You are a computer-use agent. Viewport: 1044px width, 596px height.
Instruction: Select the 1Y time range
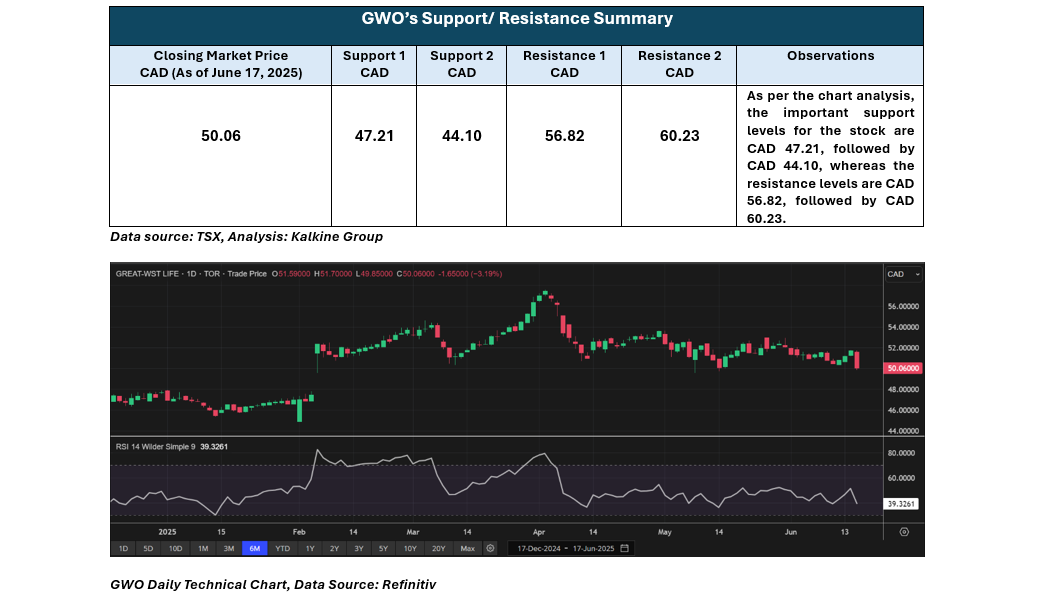coord(310,549)
